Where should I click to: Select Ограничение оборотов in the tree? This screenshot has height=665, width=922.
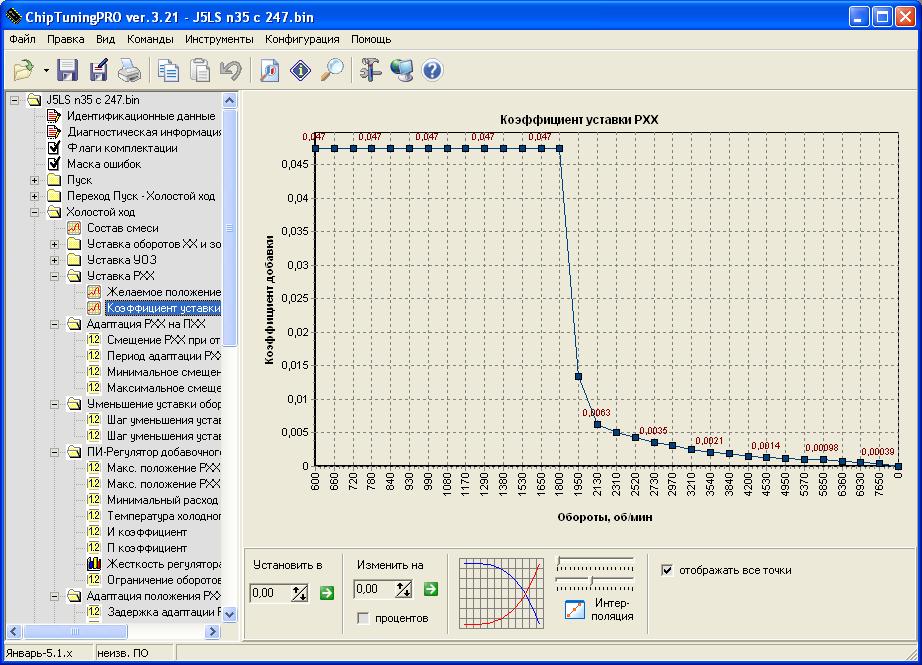pyautogui.click(x=163, y=580)
